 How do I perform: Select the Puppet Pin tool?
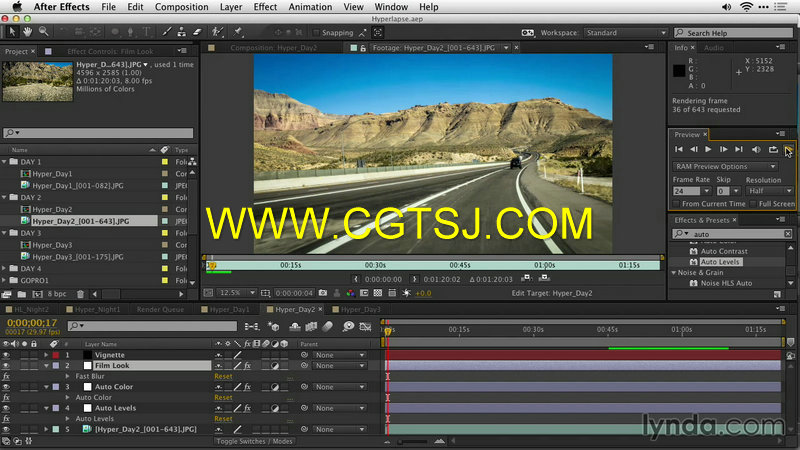pyautogui.click(x=238, y=32)
